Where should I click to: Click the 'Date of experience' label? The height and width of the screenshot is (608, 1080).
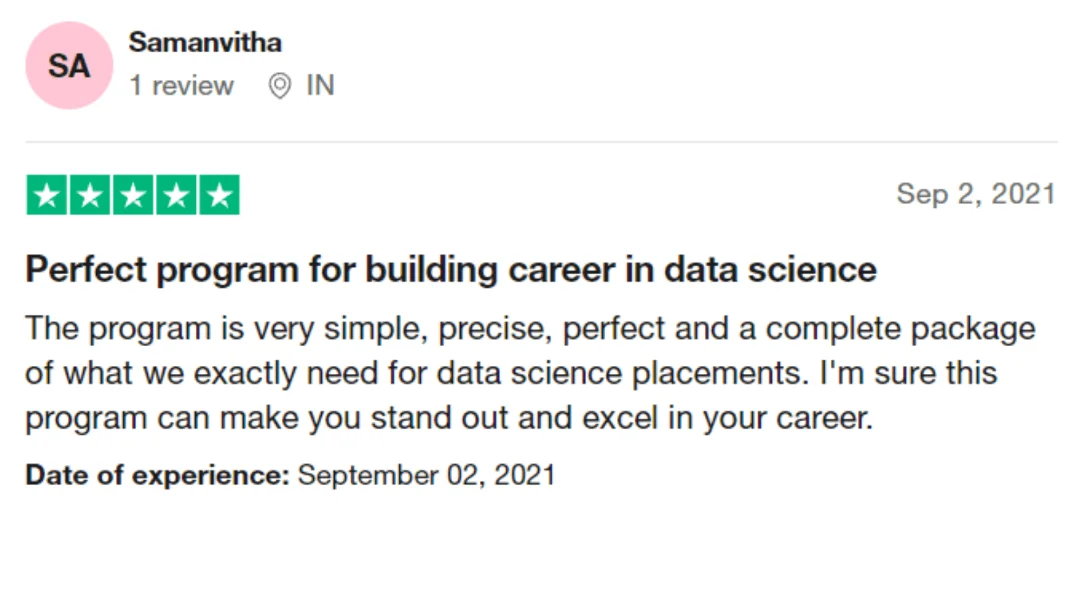click(158, 475)
